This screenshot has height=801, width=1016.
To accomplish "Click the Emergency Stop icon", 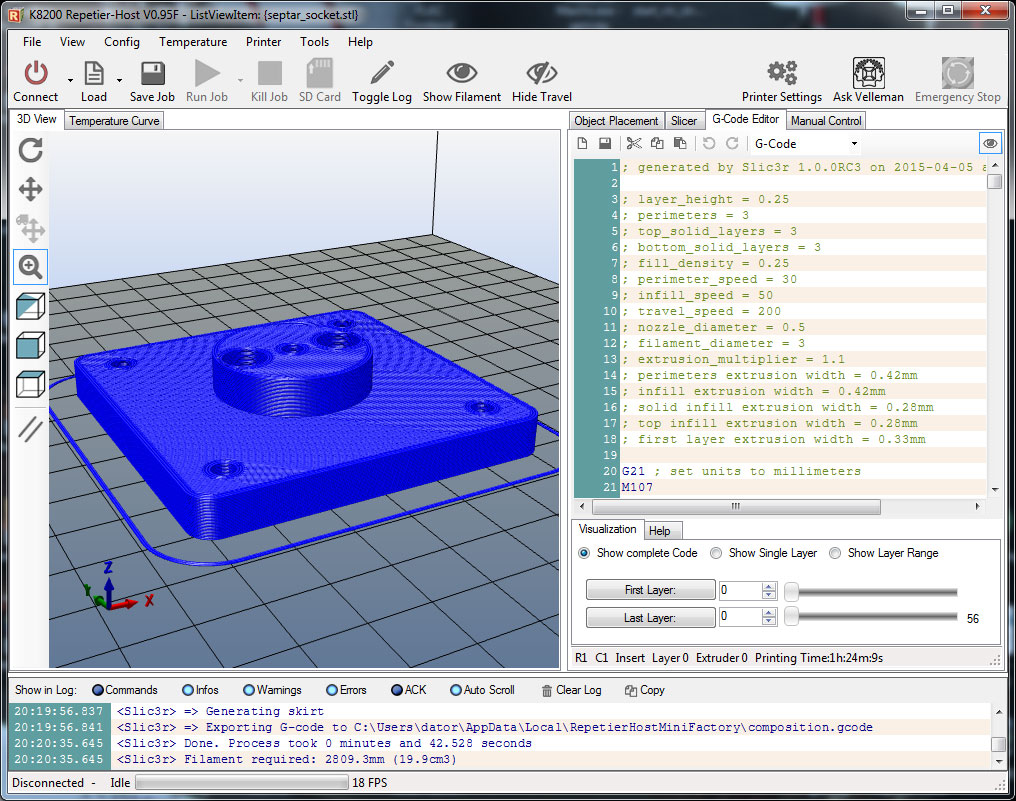I will pos(958,73).
